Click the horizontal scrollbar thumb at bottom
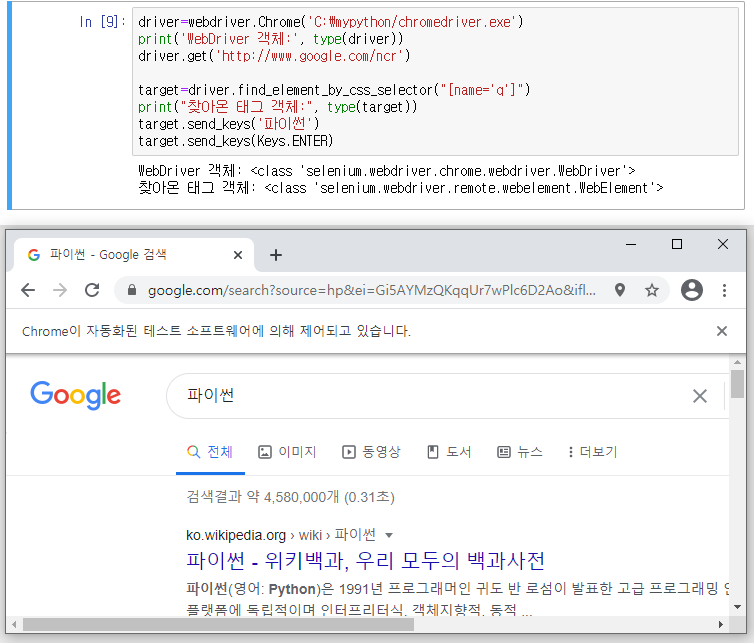The width and height of the screenshot is (754, 643). click(218, 624)
